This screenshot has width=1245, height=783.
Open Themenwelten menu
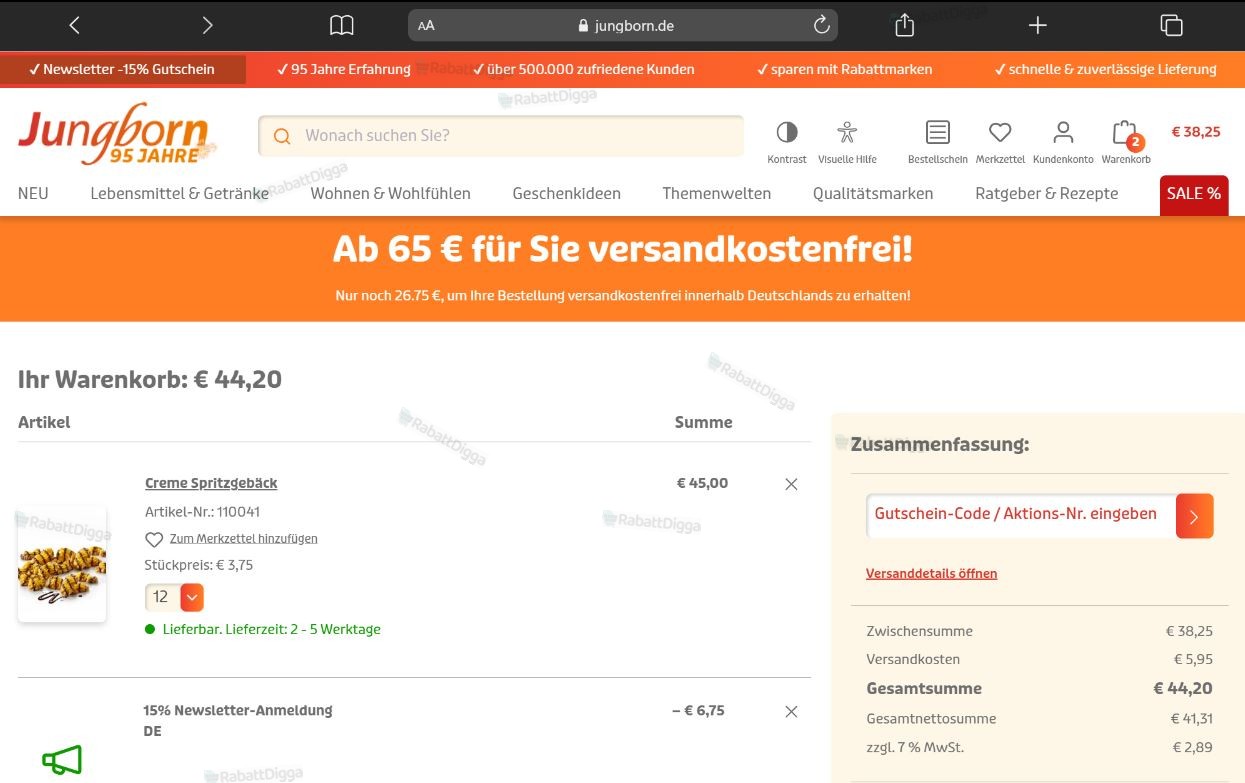coord(716,193)
